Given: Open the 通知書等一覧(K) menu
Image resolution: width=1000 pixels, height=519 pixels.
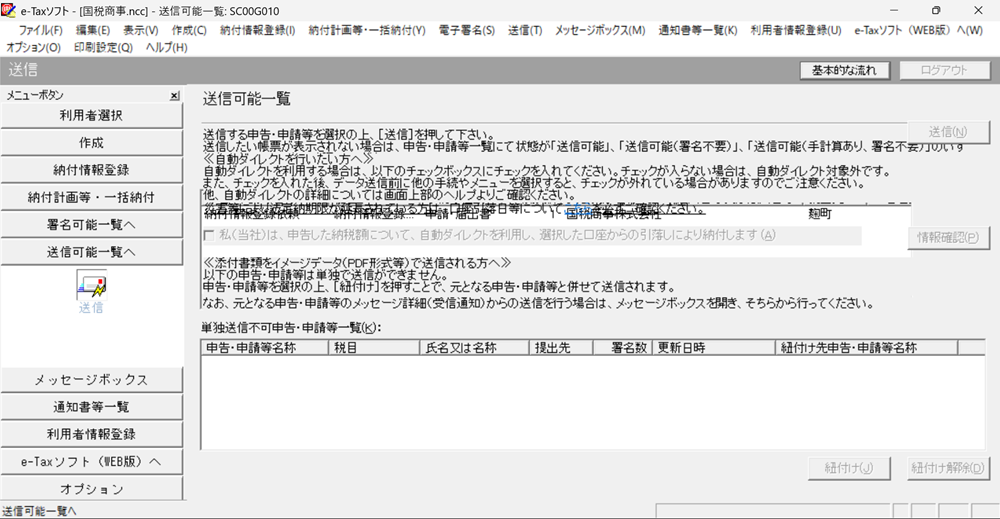Looking at the screenshot, I should pyautogui.click(x=698, y=30).
